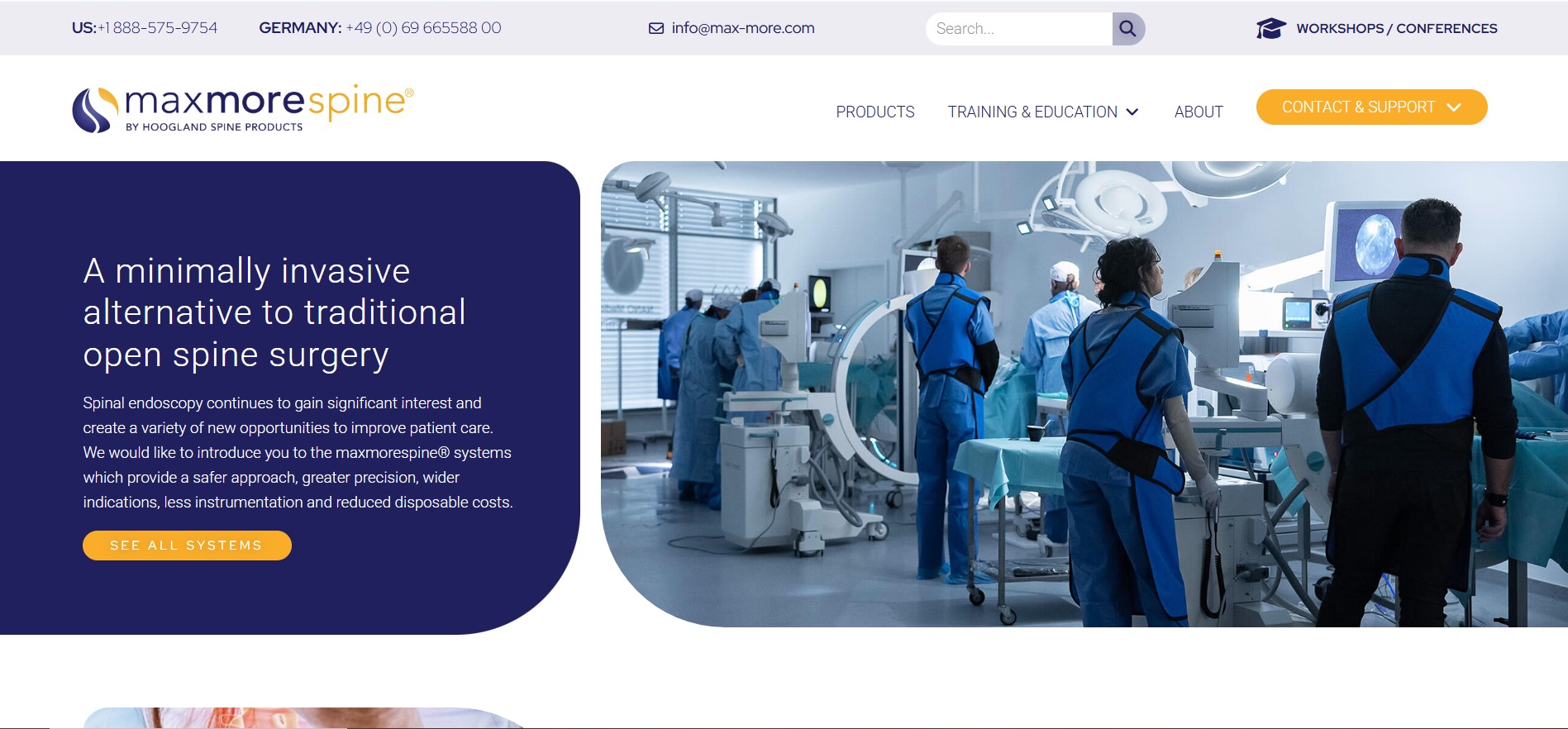This screenshot has height=729, width=1568.
Task: Open the Contact & Support dropdown button
Action: coord(1358,107)
